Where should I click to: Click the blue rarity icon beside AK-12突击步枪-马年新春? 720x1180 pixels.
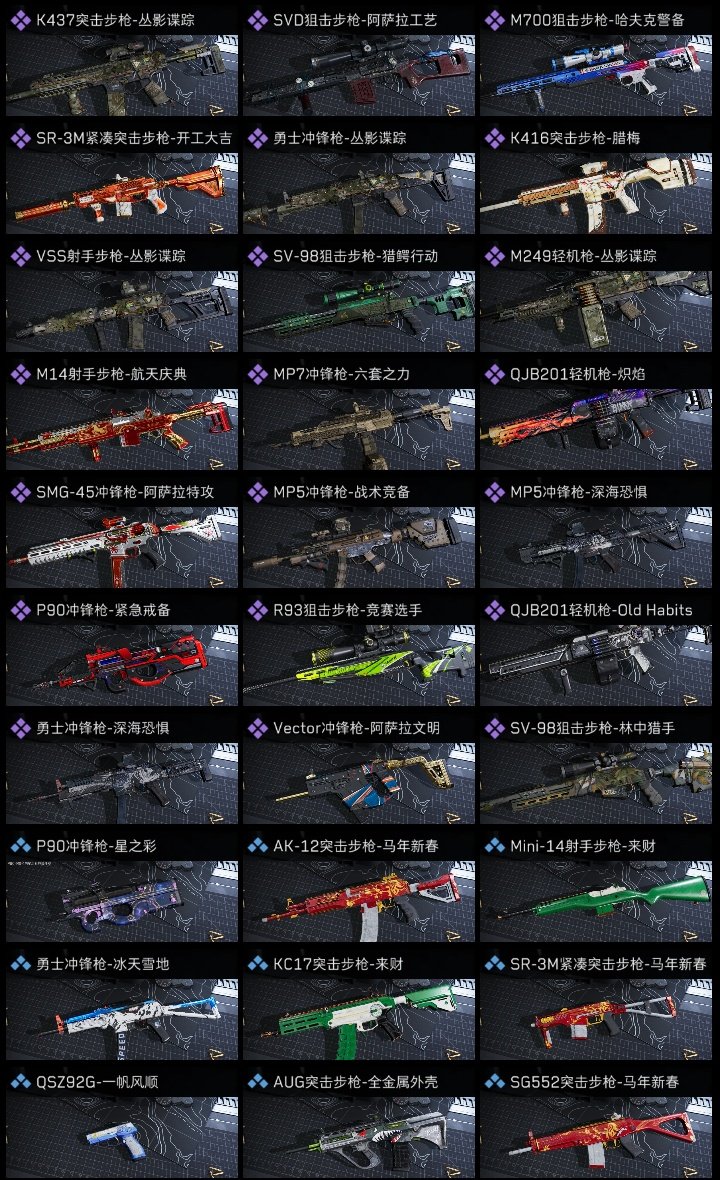[257, 846]
